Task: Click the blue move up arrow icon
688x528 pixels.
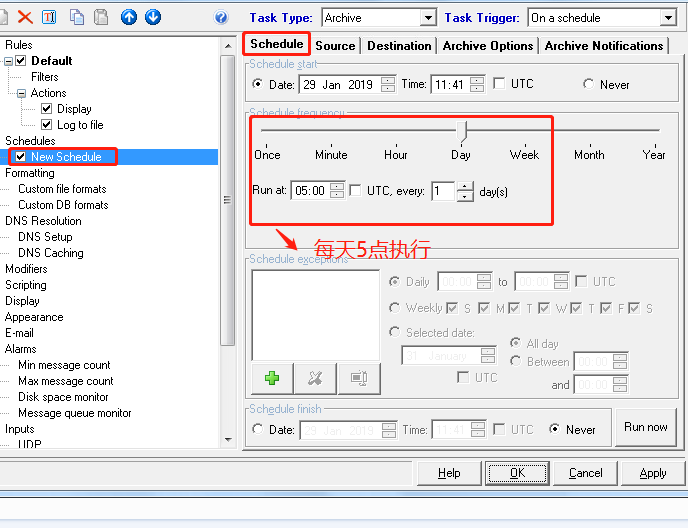Action: pos(129,17)
